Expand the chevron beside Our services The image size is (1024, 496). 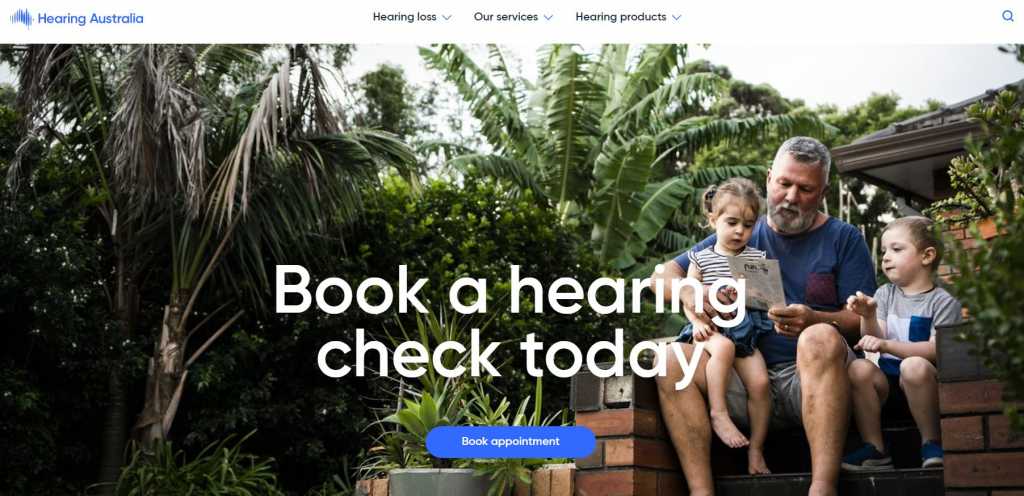pos(548,18)
